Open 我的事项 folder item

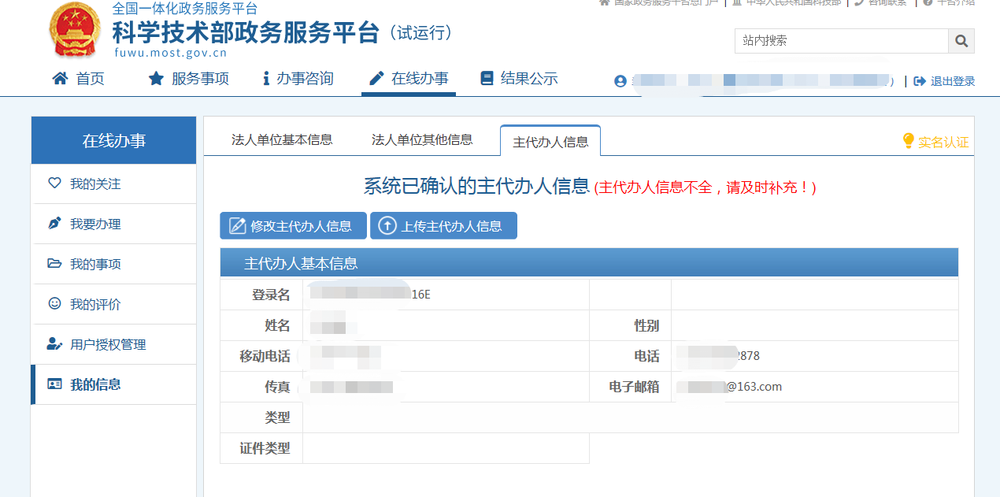95,264
